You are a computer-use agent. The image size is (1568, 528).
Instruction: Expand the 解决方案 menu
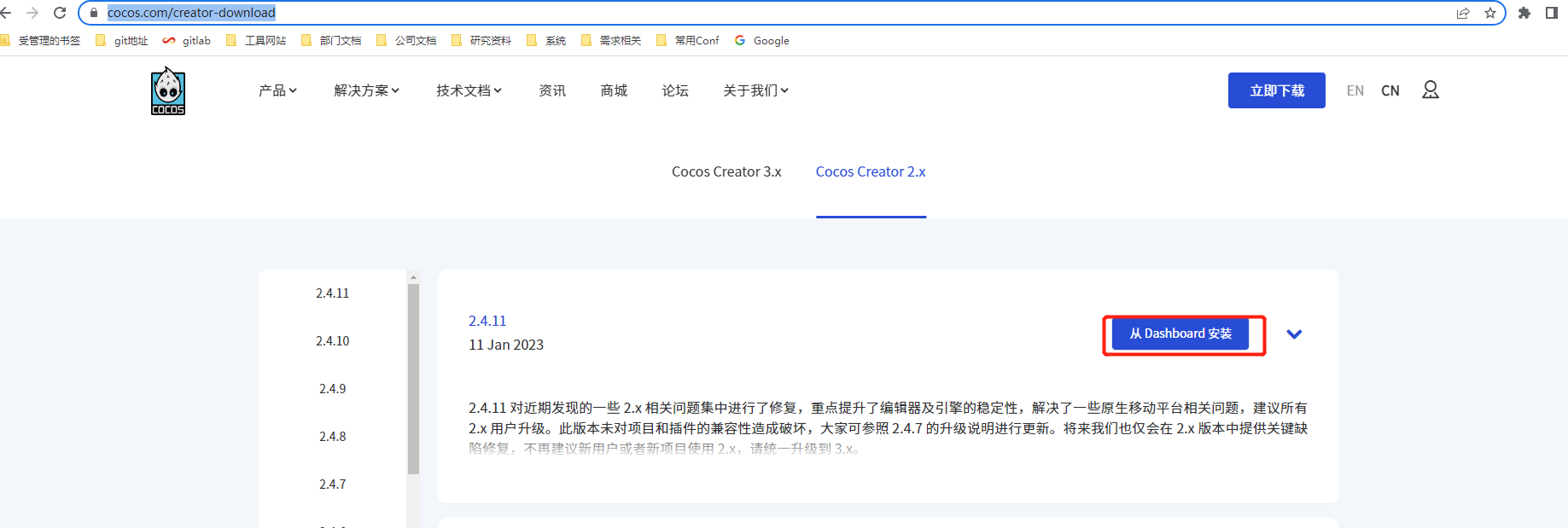(366, 90)
